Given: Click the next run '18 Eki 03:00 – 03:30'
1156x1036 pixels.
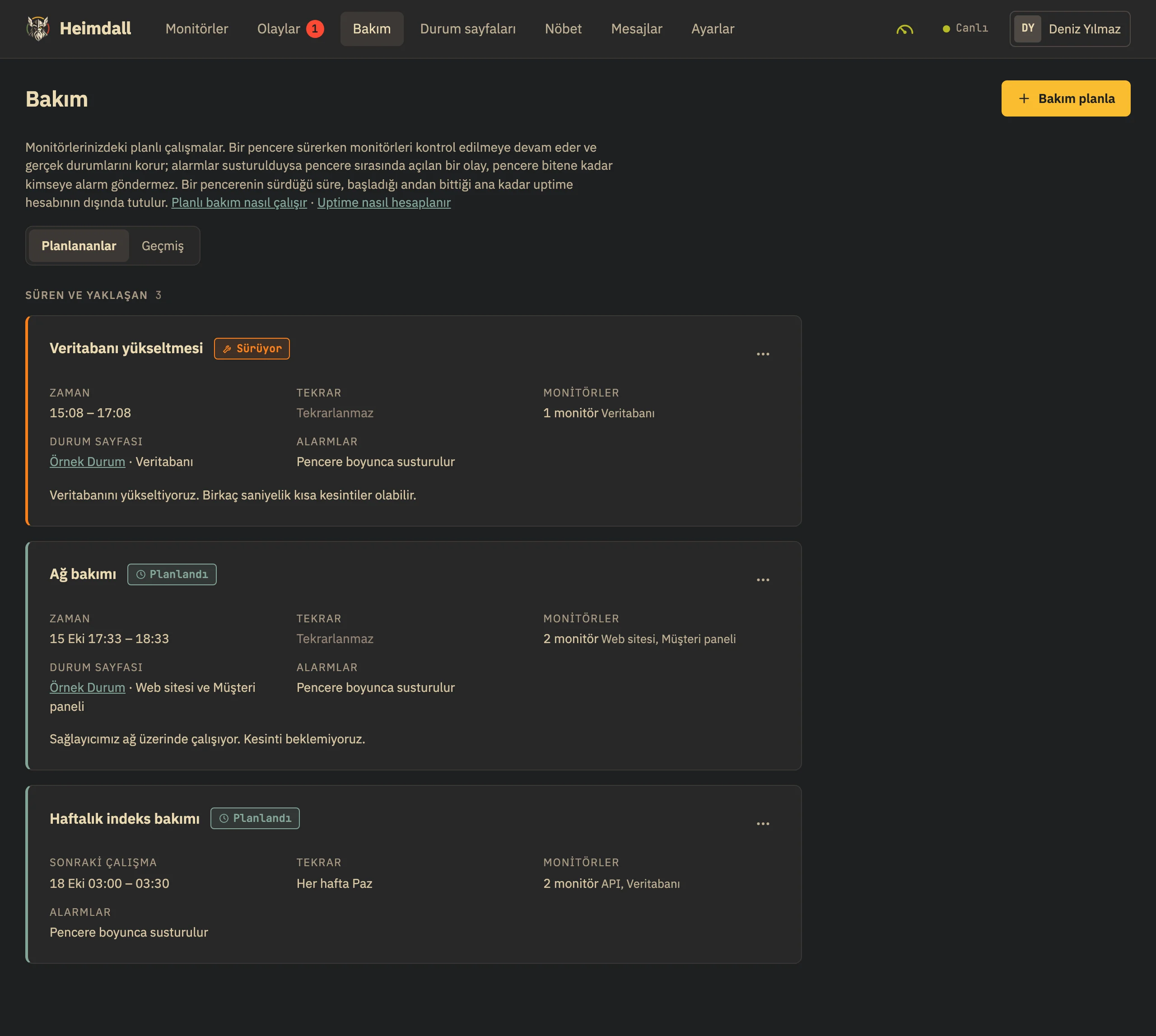Looking at the screenshot, I should tap(109, 883).
